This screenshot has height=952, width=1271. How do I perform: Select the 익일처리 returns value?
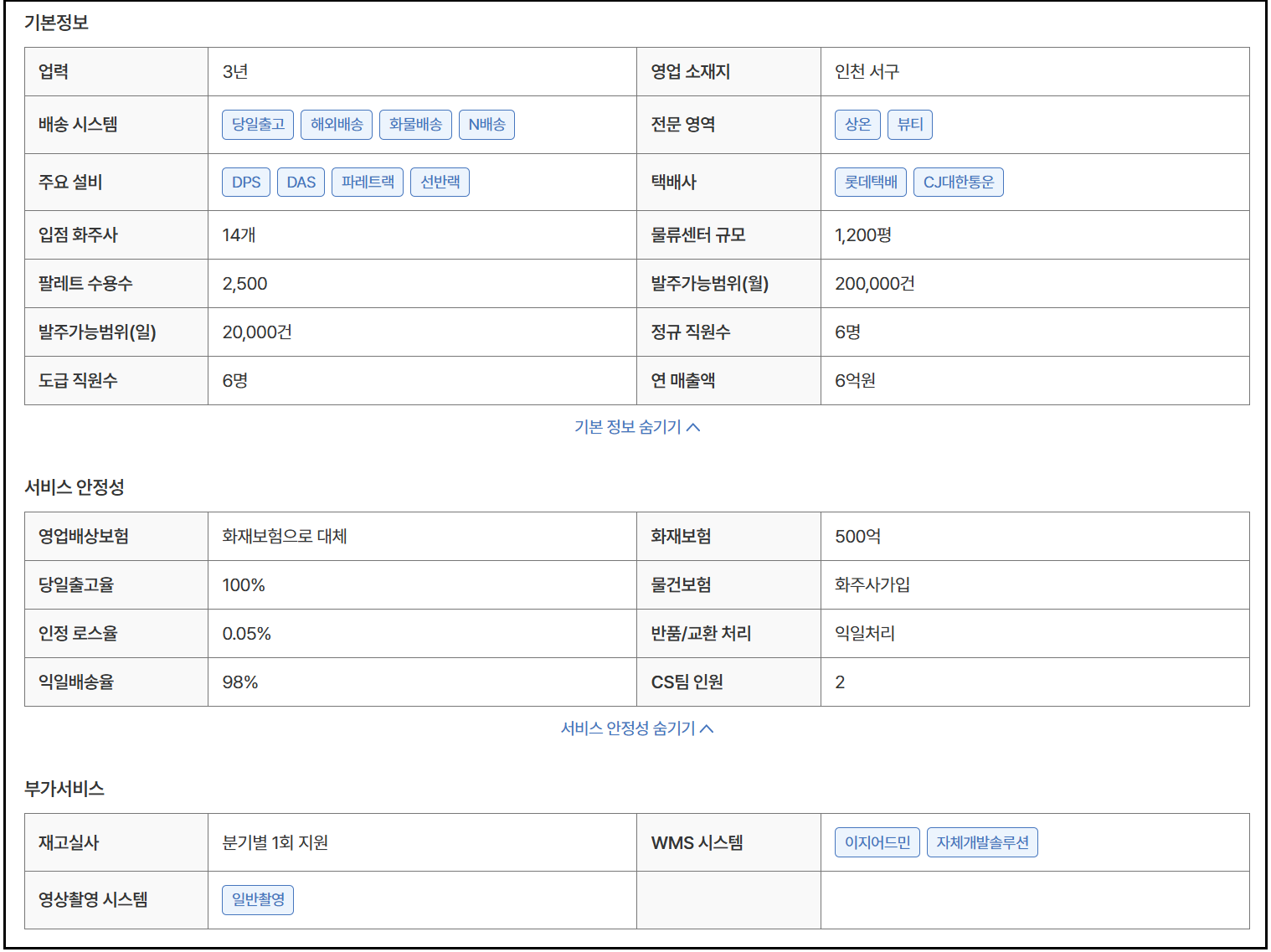[865, 634]
